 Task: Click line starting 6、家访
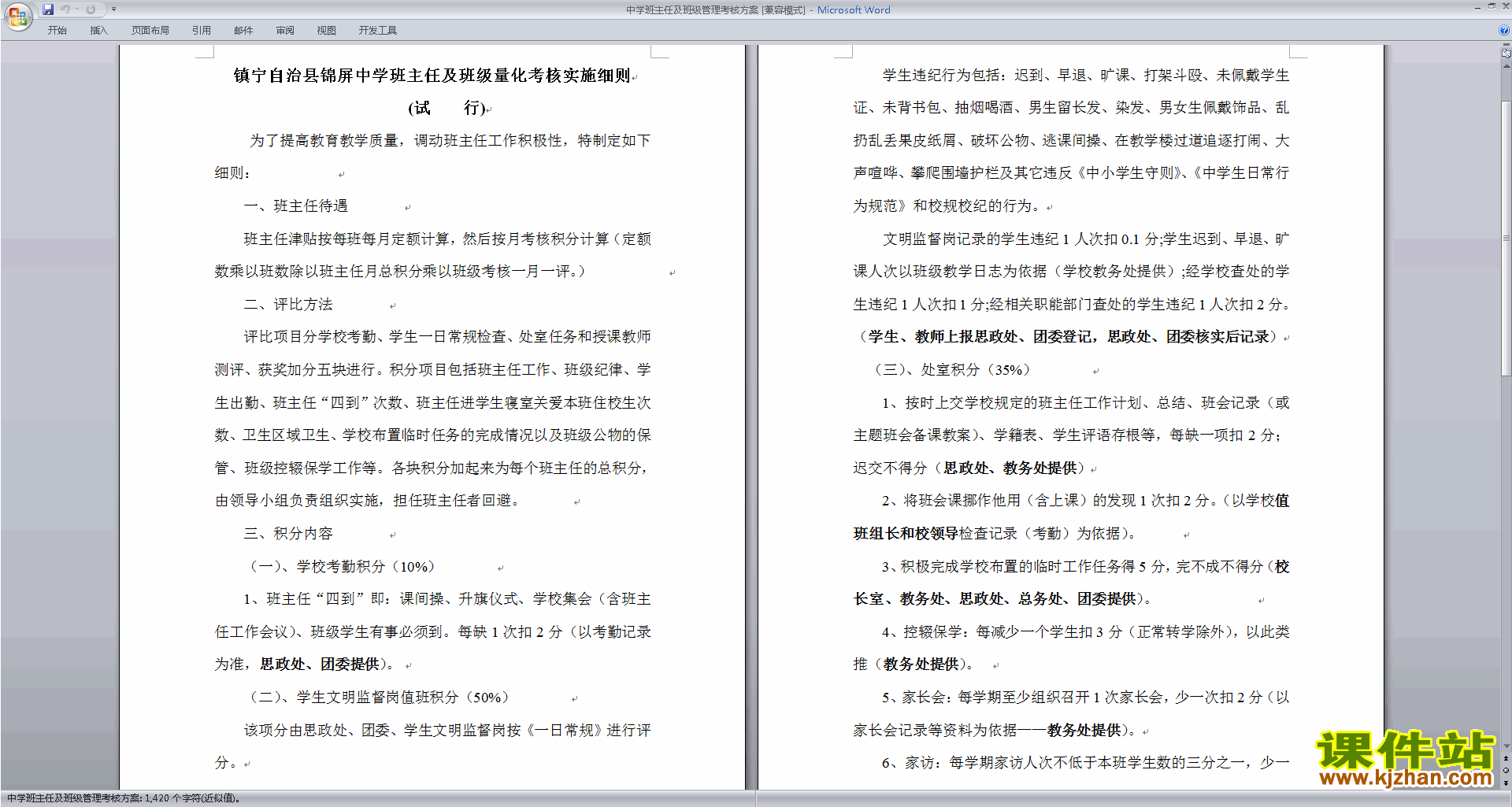click(1086, 763)
